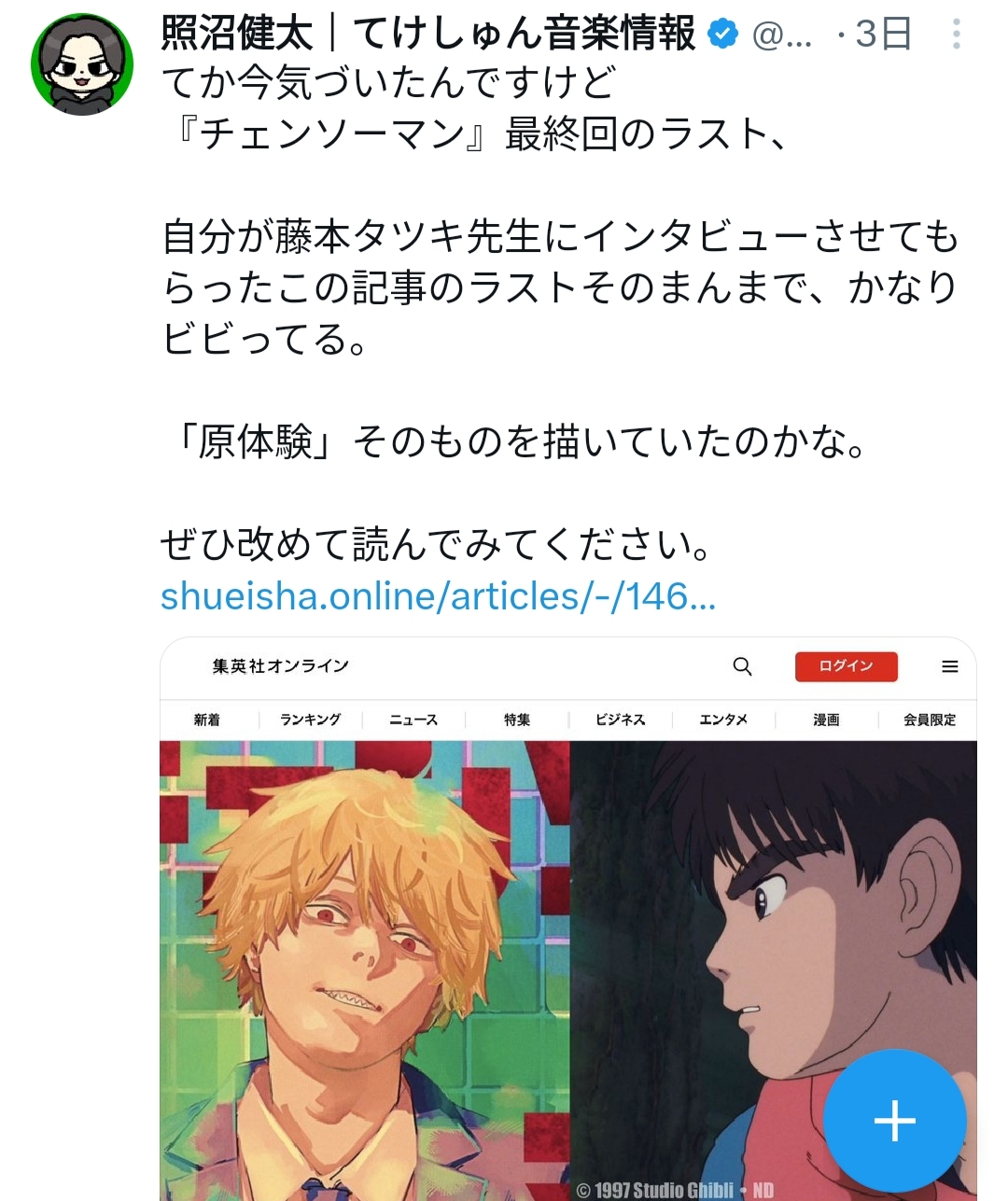Select the 漫画 tab
The height and width of the screenshot is (1201, 1008).
tap(826, 719)
